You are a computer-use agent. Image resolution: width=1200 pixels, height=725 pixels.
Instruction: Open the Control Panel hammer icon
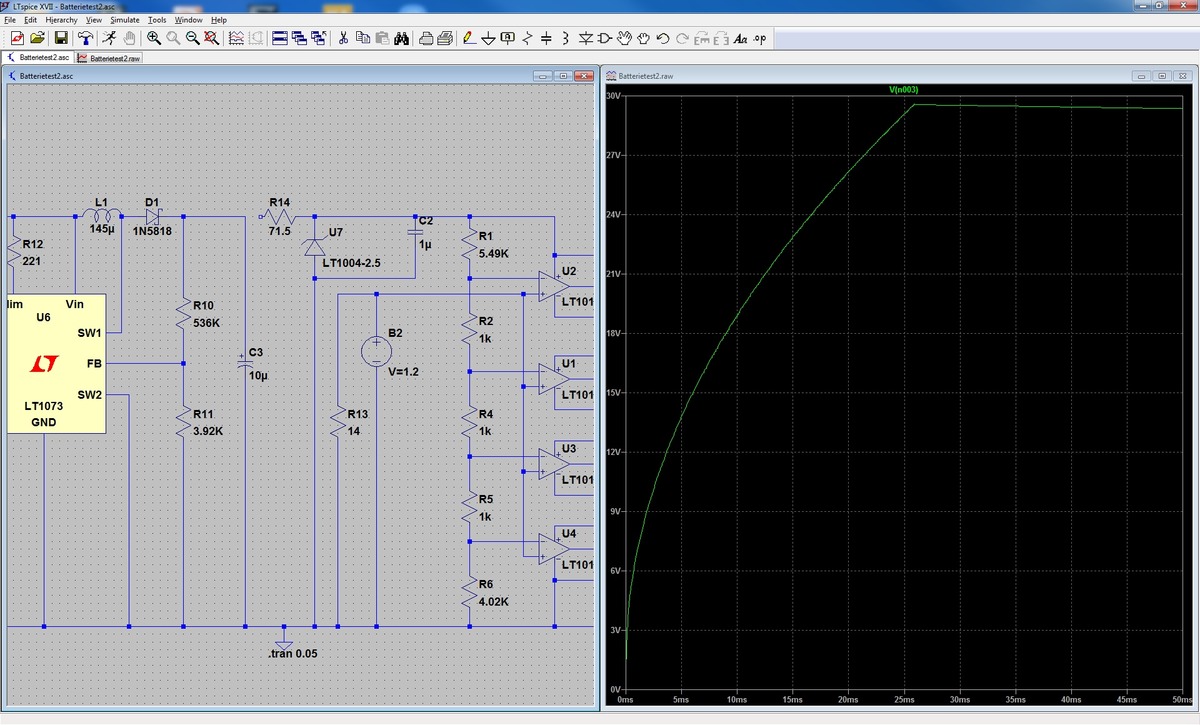pyautogui.click(x=86, y=38)
